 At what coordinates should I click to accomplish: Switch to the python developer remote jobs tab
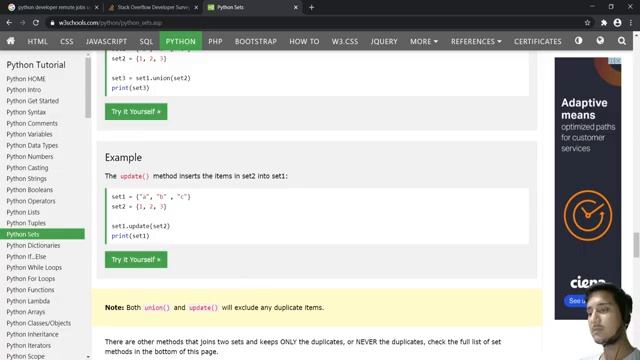[54, 7]
